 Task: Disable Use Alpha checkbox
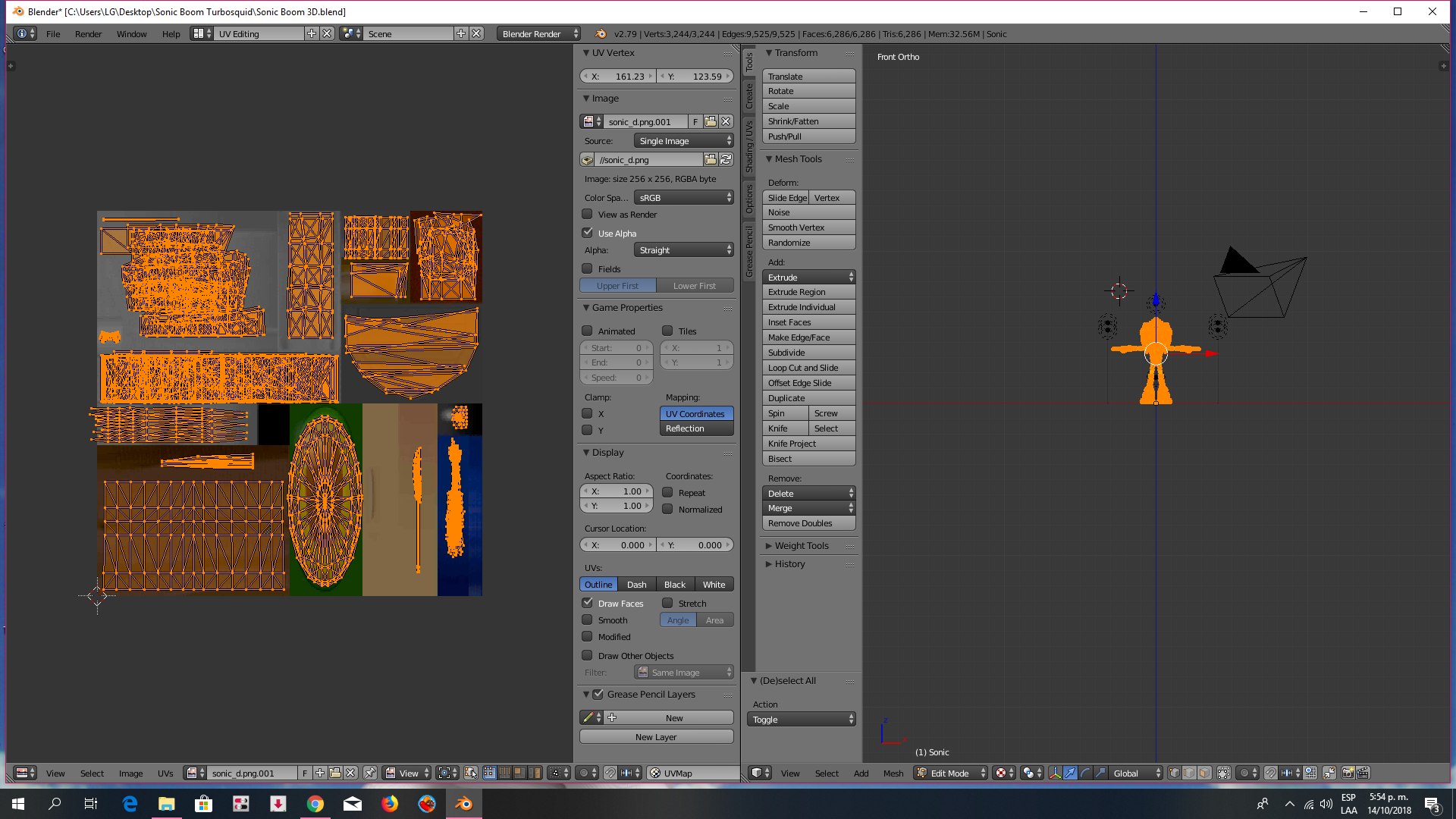pyautogui.click(x=587, y=233)
